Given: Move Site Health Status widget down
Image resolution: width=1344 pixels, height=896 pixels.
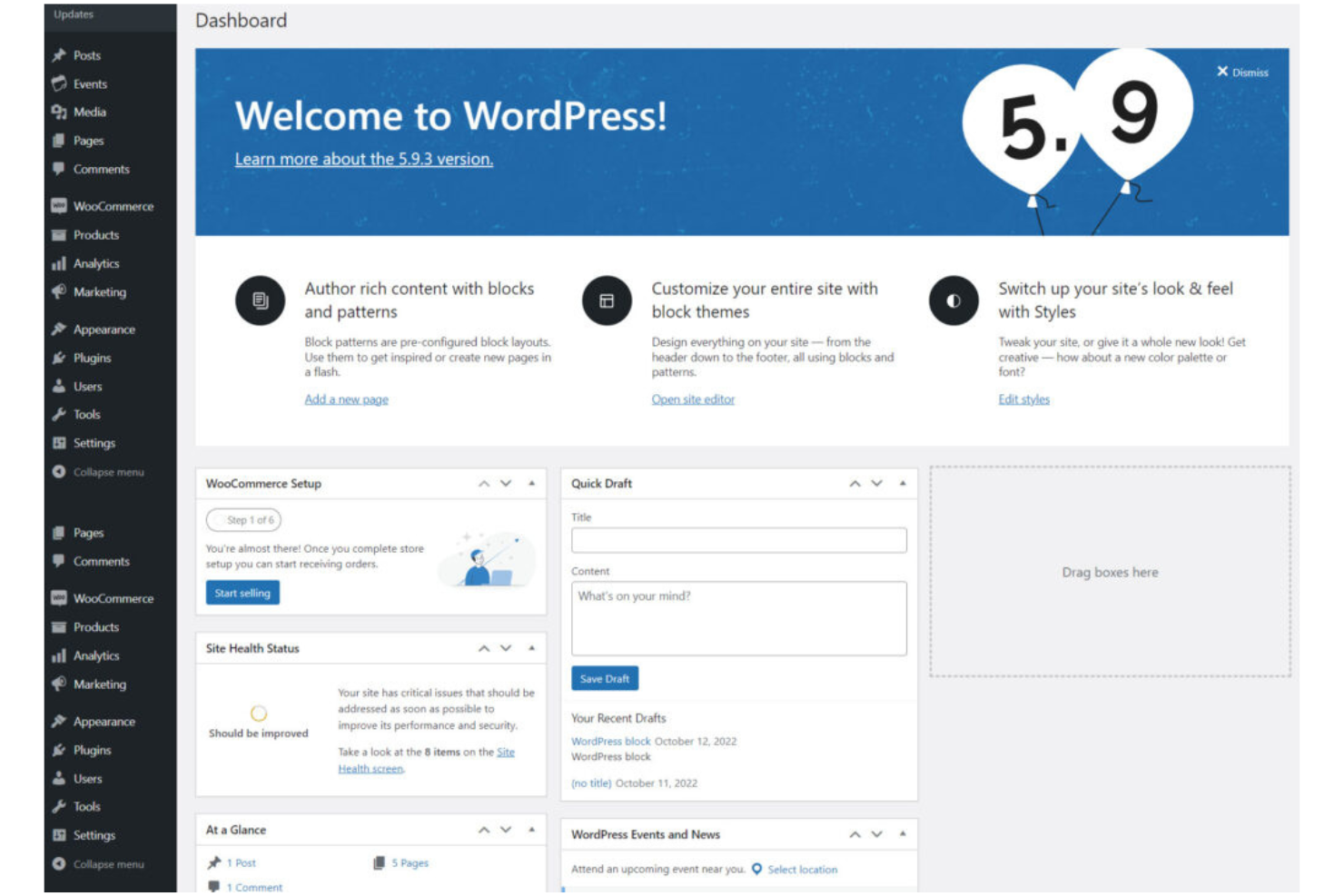Looking at the screenshot, I should pyautogui.click(x=506, y=648).
